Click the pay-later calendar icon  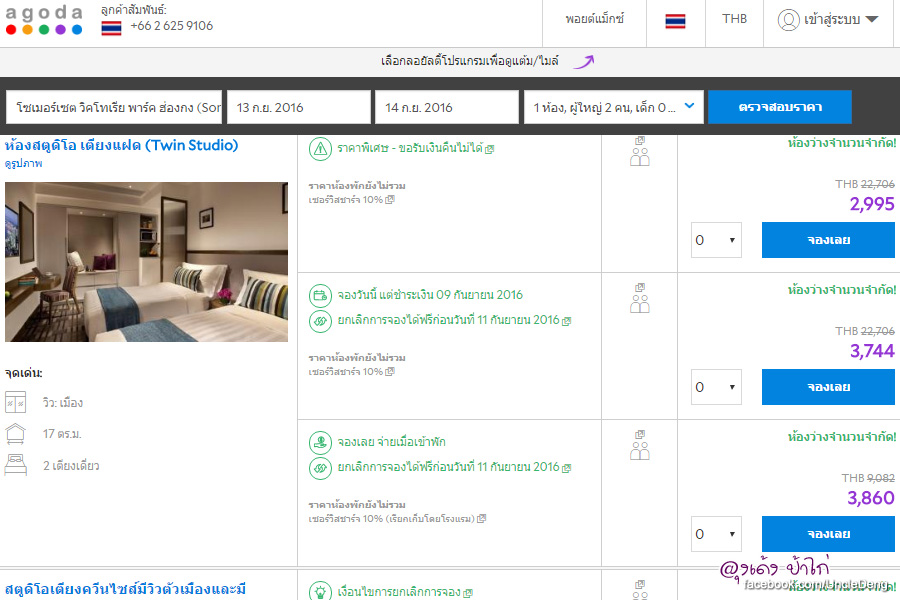pos(320,295)
